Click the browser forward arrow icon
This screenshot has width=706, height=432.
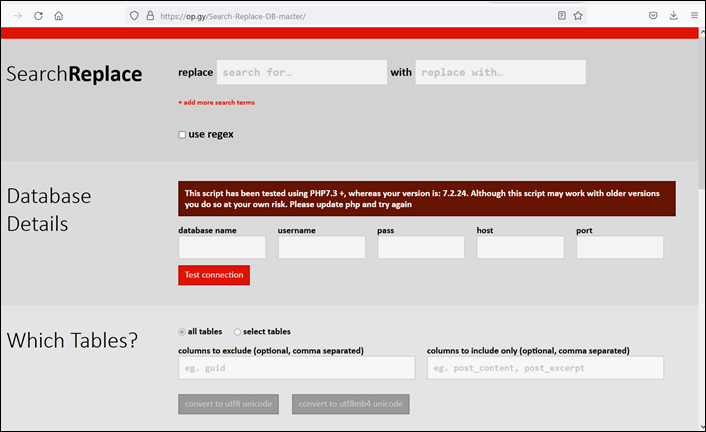coord(18,16)
